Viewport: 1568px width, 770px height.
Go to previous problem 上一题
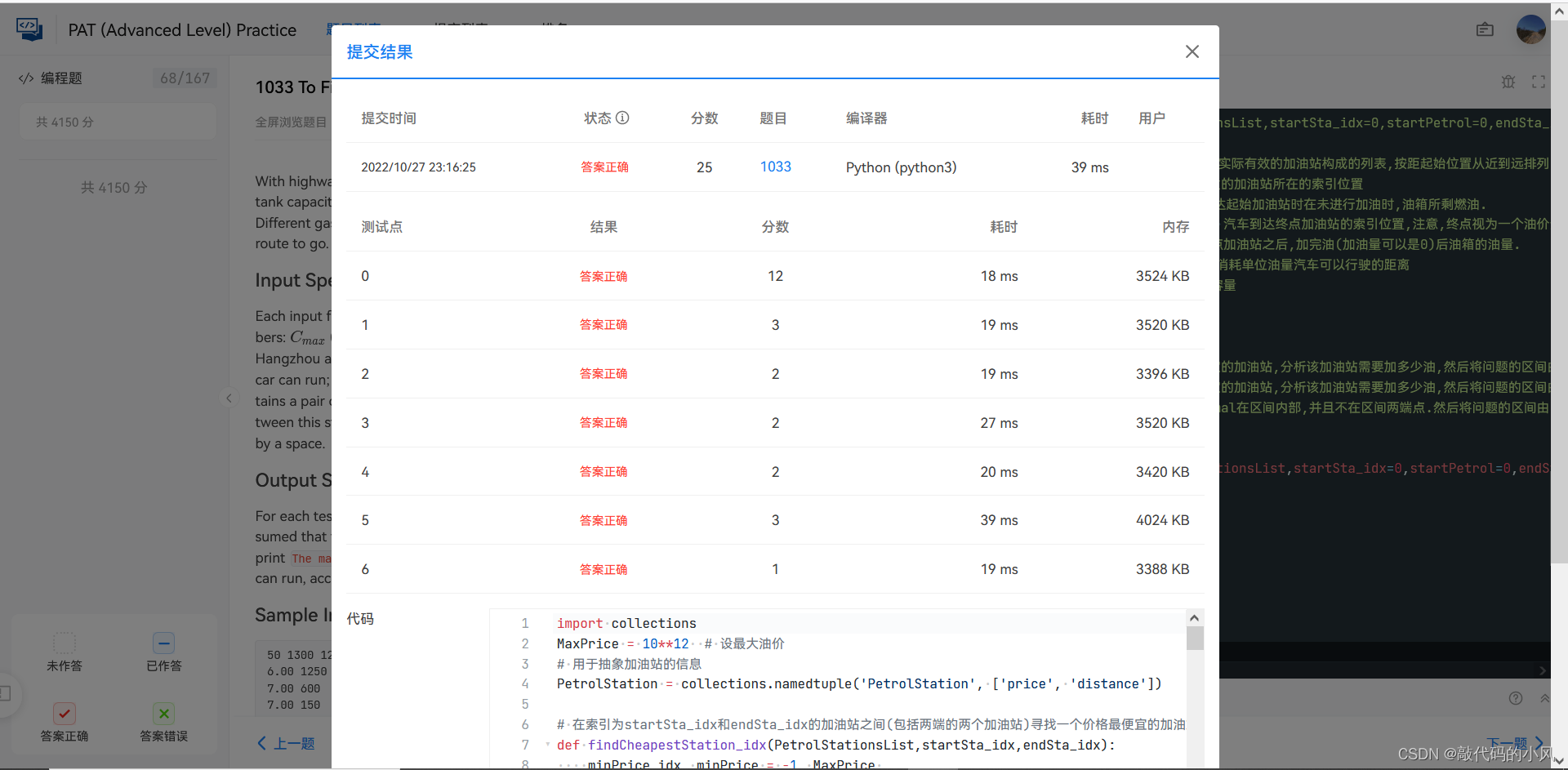(286, 743)
